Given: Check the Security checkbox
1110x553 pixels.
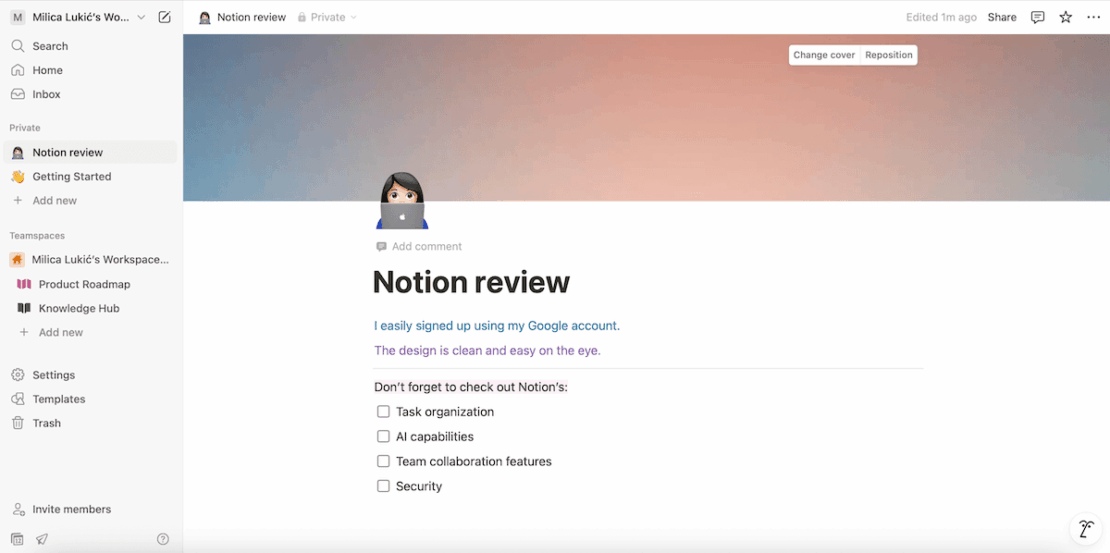Looking at the screenshot, I should pyautogui.click(x=383, y=486).
